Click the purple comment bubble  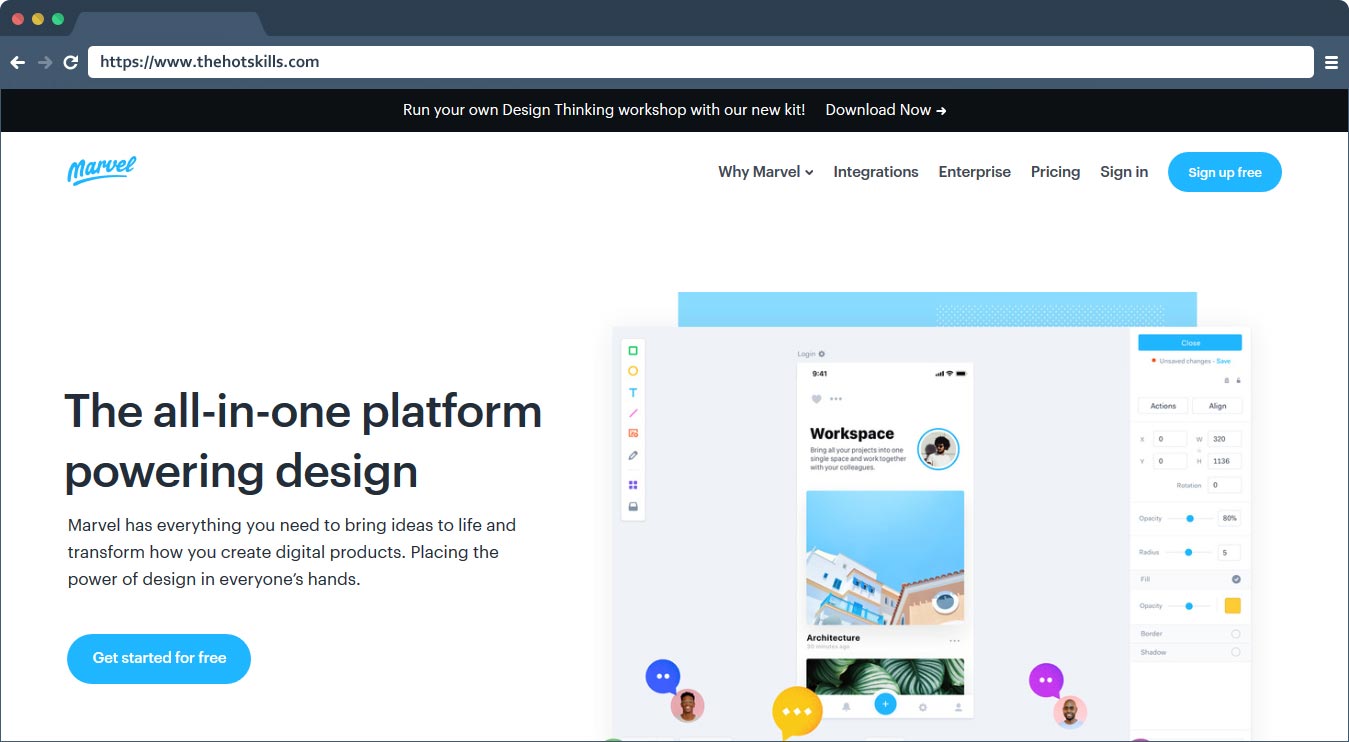(x=1046, y=681)
